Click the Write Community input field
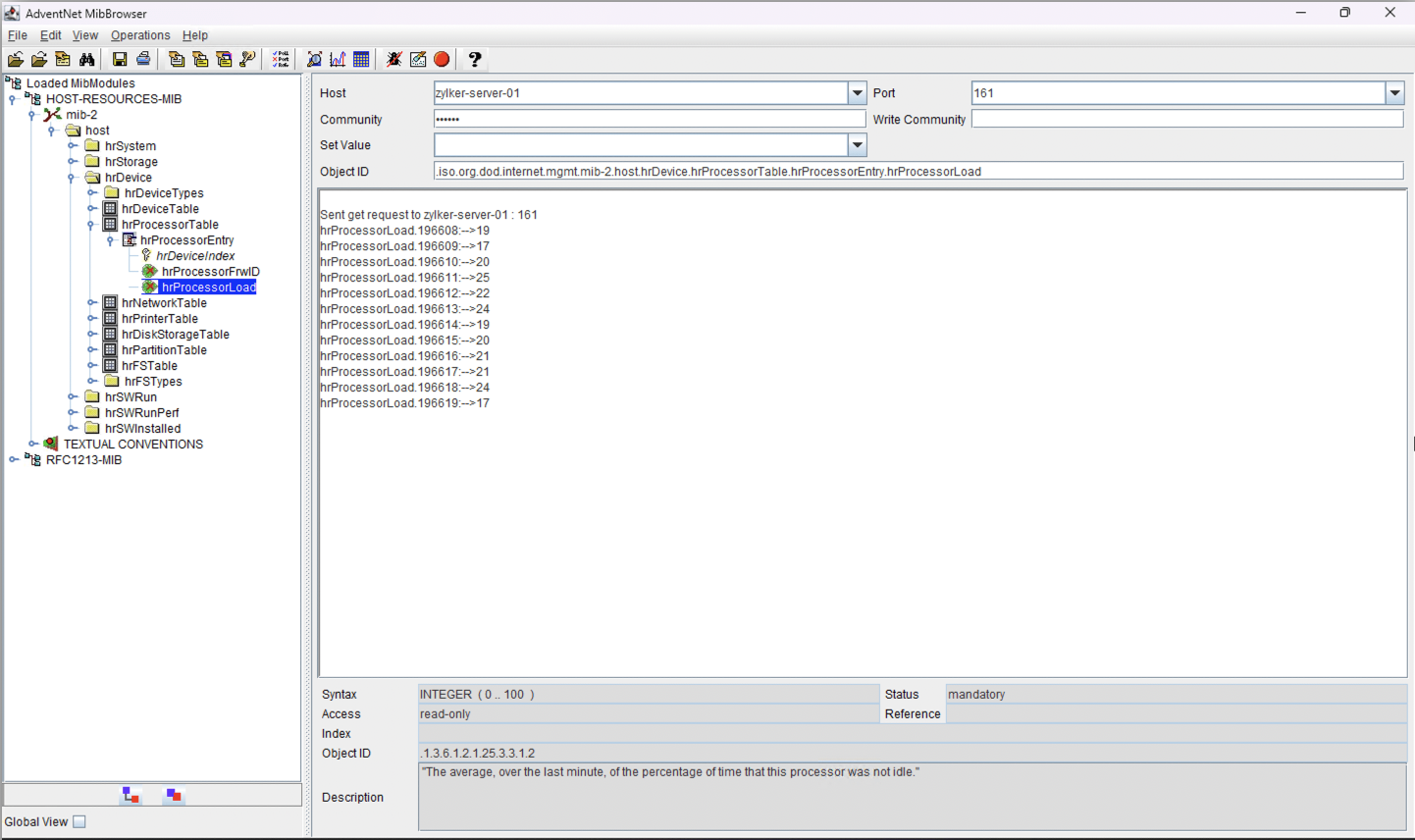The image size is (1415, 840). [x=1186, y=120]
